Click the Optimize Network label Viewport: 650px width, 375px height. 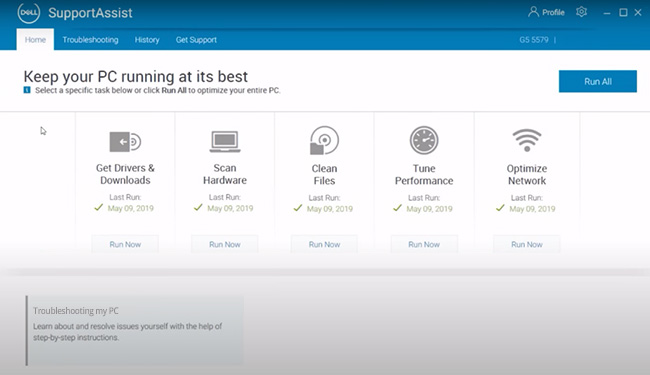click(x=527, y=174)
